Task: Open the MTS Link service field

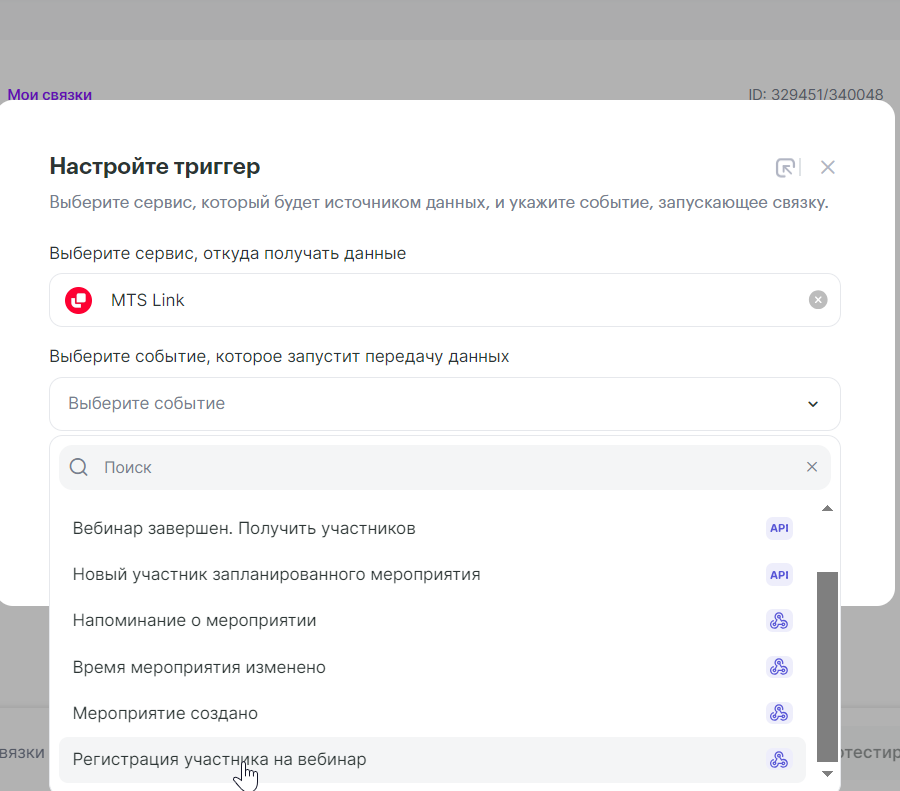Action: pos(445,300)
